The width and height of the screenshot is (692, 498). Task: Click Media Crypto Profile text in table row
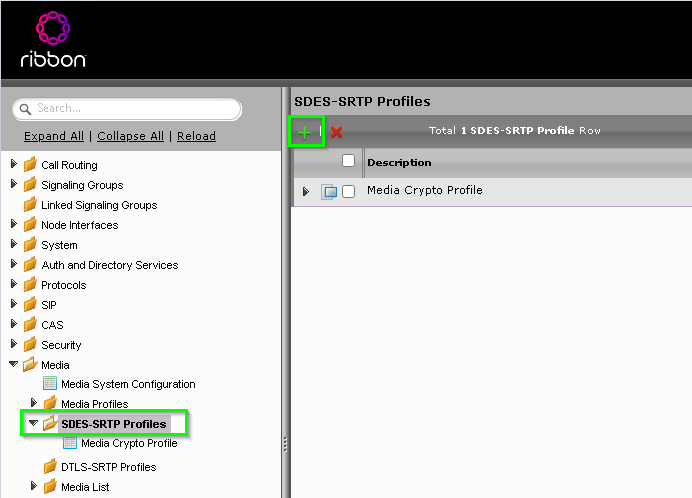[425, 190]
